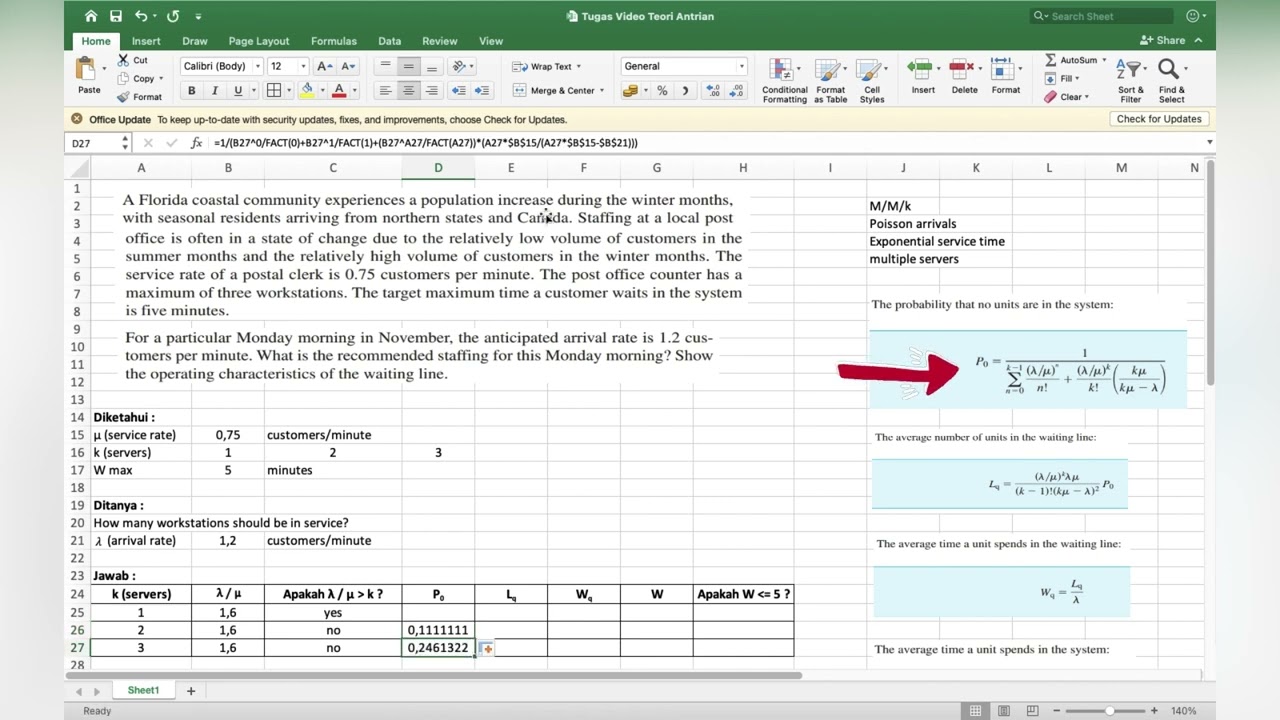Toggle Wrap Text
Screen dimensions: 1280x720
pyautogui.click(x=546, y=66)
